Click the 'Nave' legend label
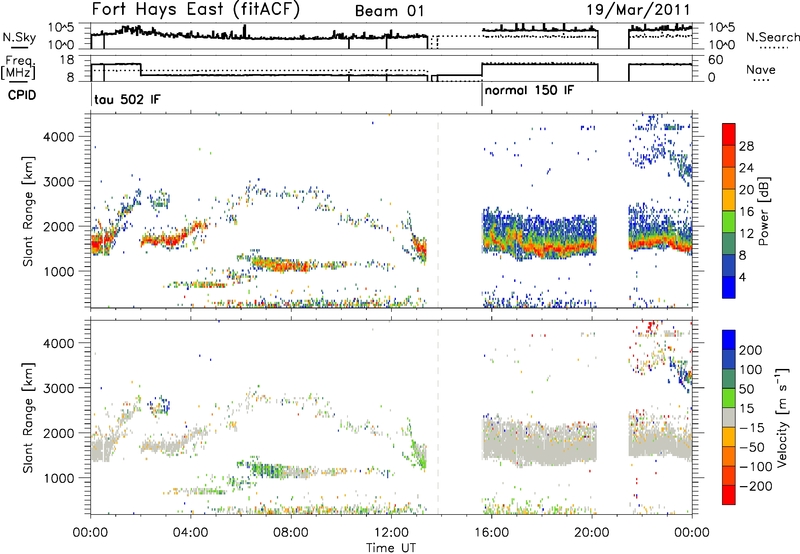Viewport: 800px width, 554px height. (761, 70)
